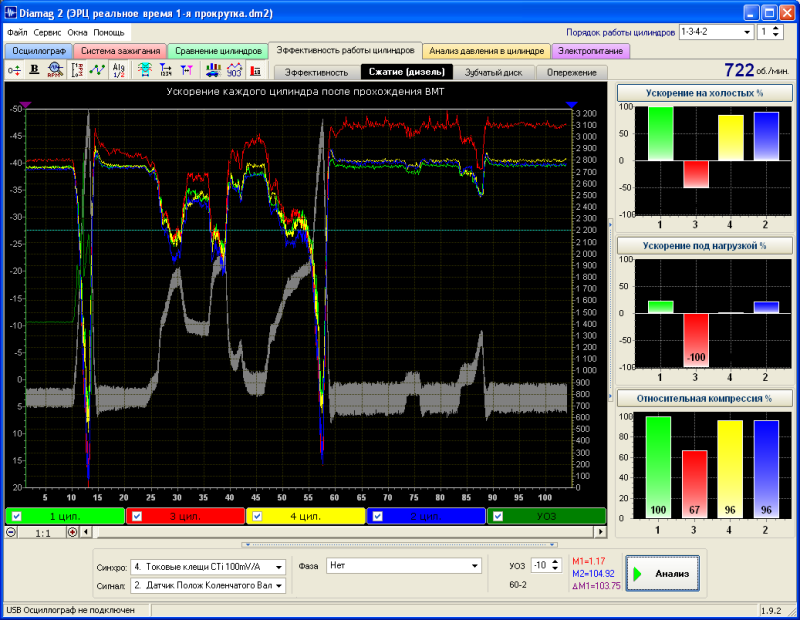Click the RPM scale bracket icon
Viewport: 800px width, 620px height.
[77, 70]
